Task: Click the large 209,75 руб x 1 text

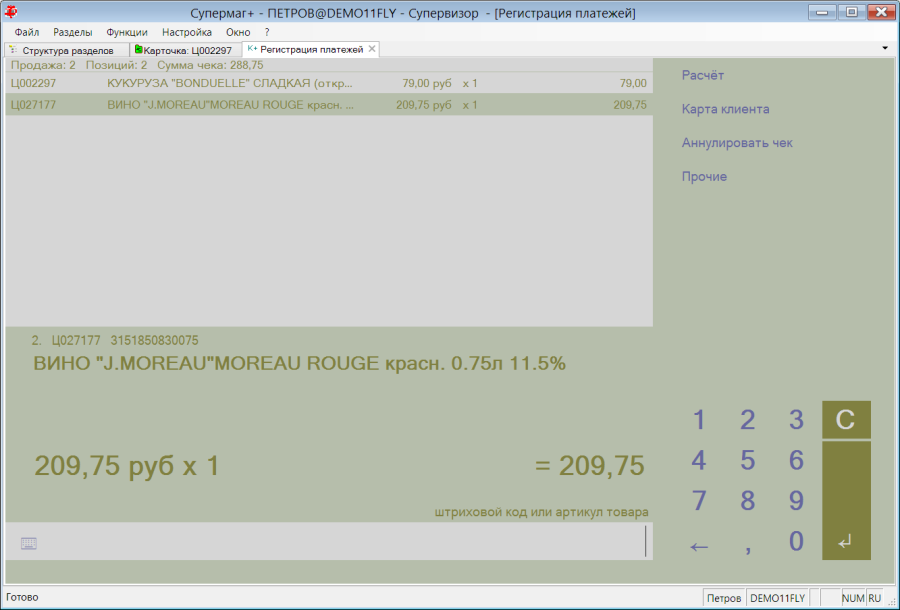Action: point(127,465)
